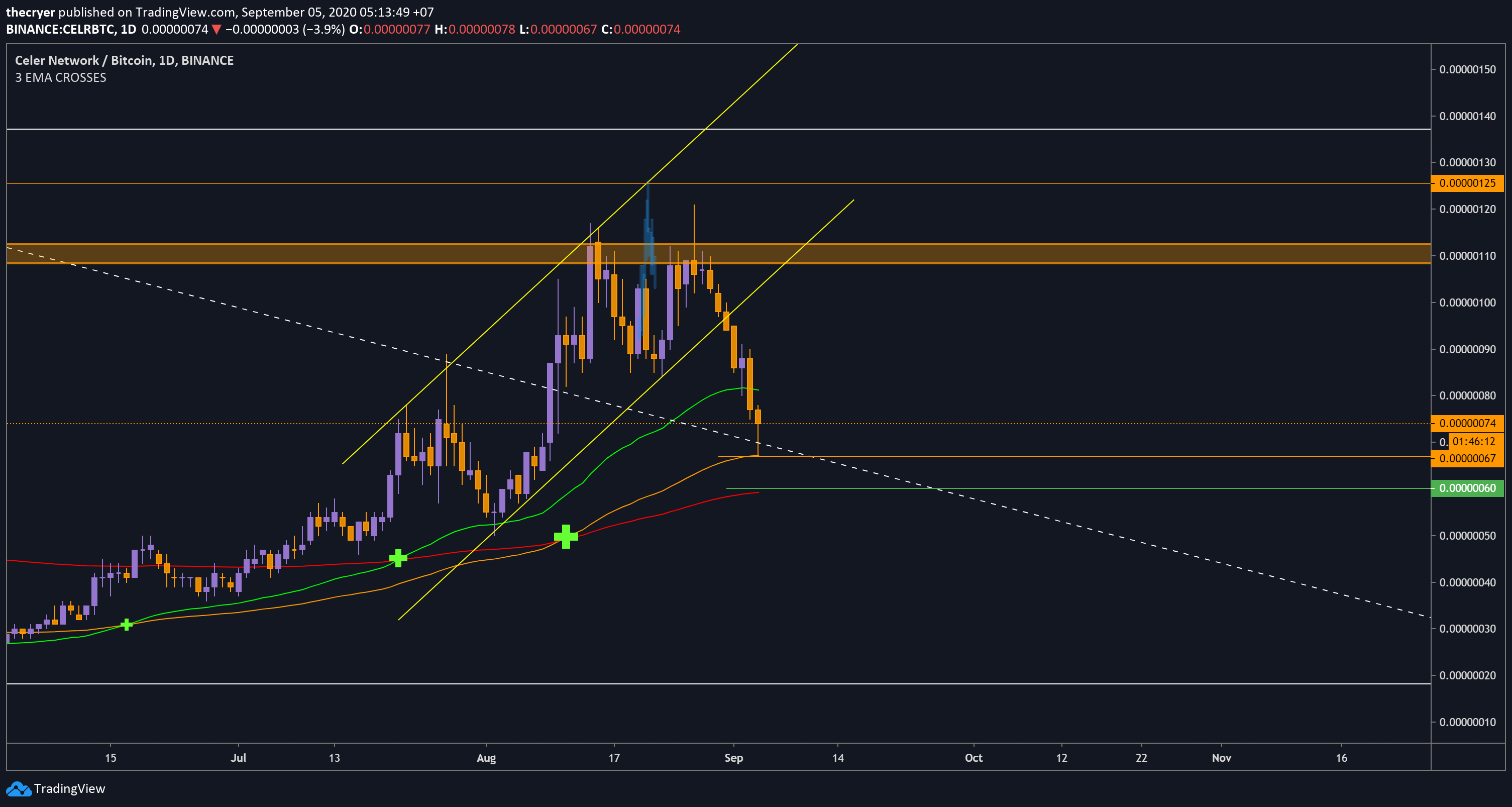Screen dimensions: 1512x807
Task: Click the 0.00000140 price axis tick
Action: tap(1467, 116)
